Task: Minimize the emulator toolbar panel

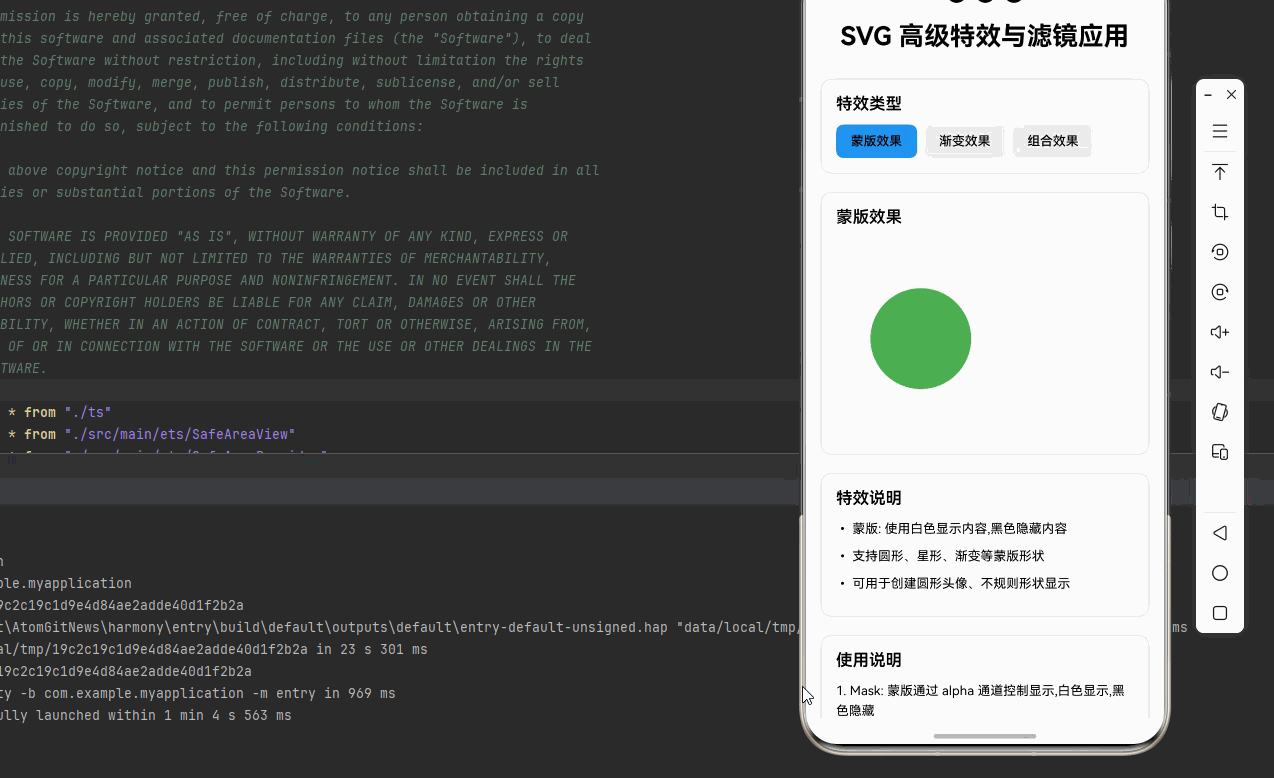Action: click(x=1208, y=94)
